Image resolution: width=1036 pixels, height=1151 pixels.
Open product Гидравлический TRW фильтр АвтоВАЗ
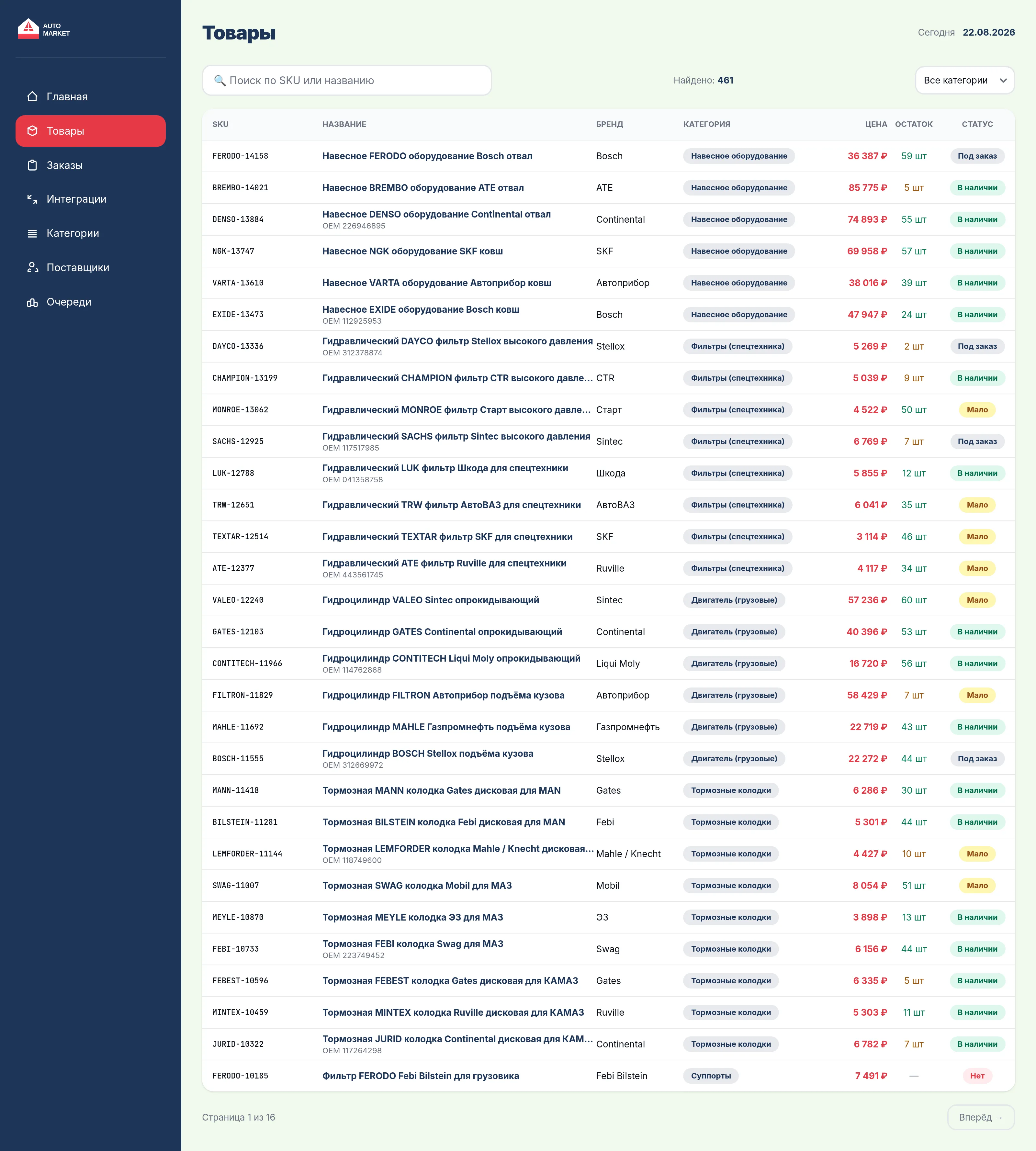(x=451, y=505)
